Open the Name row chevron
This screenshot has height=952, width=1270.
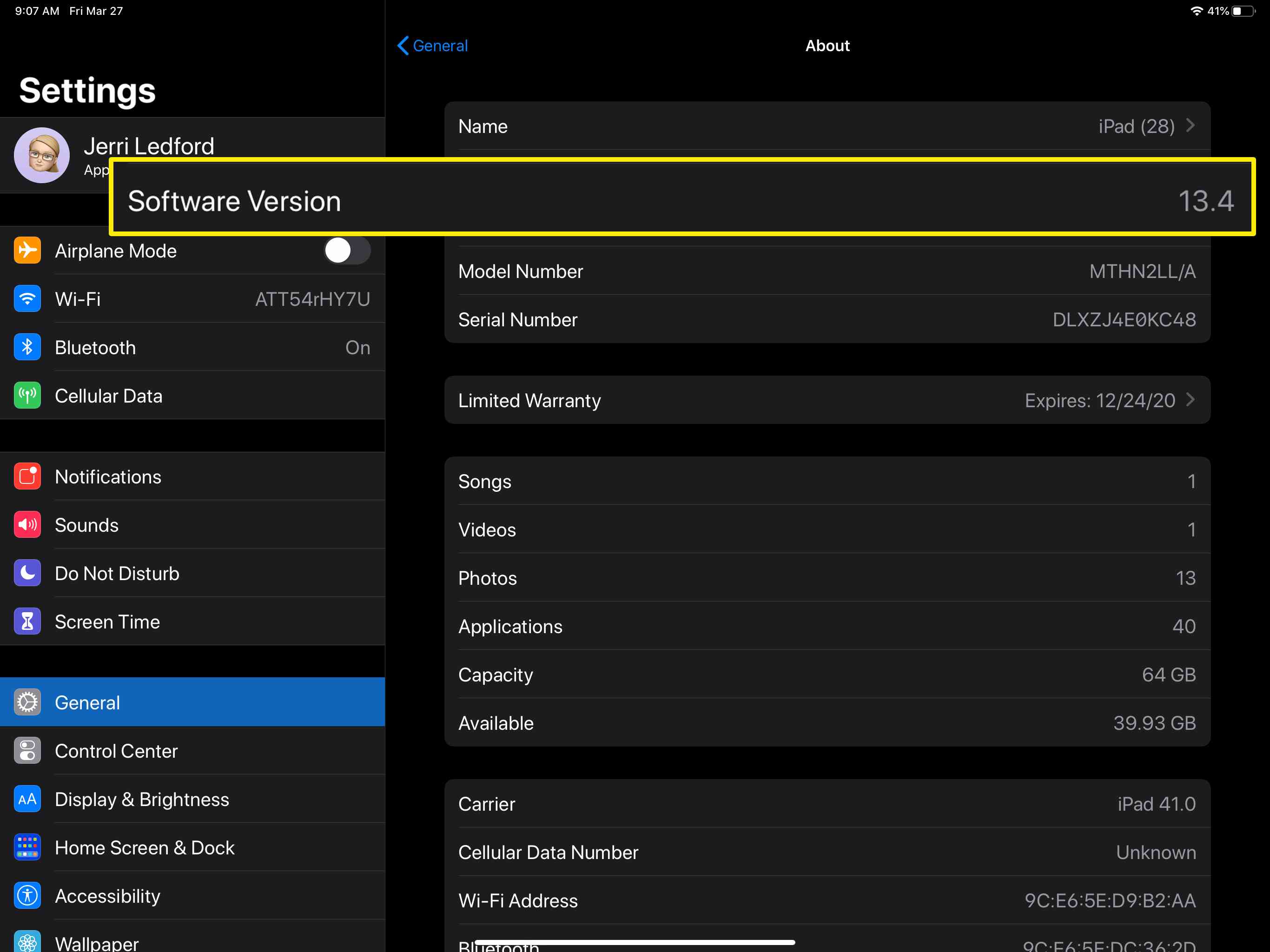click(1191, 126)
